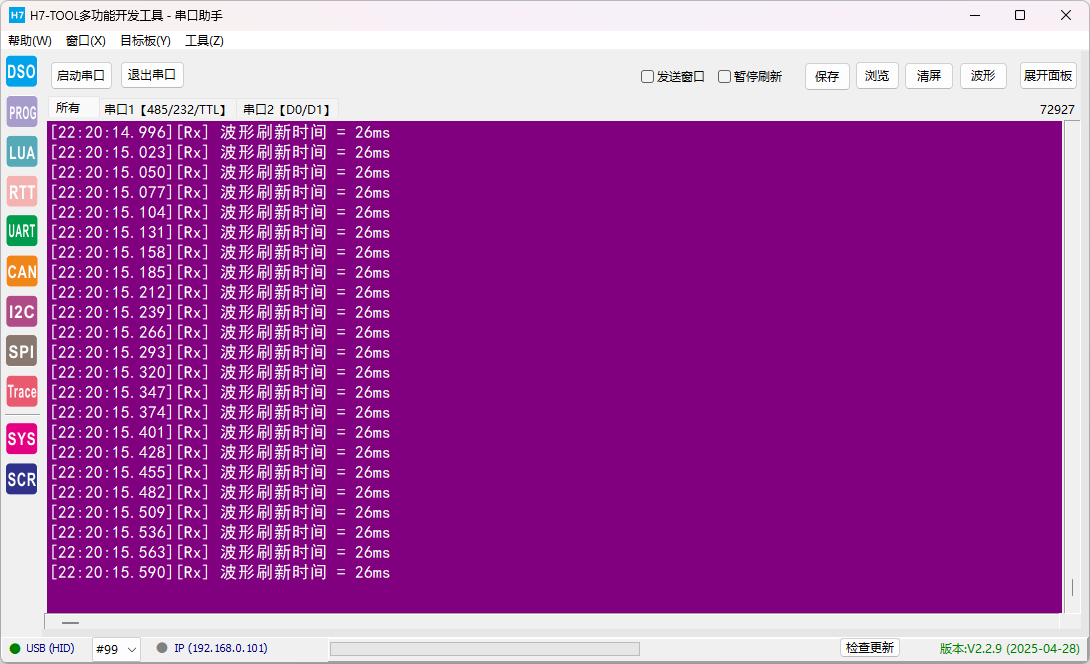Open the 目标板(Y) menu
The image size is (1090, 664).
[145, 40]
